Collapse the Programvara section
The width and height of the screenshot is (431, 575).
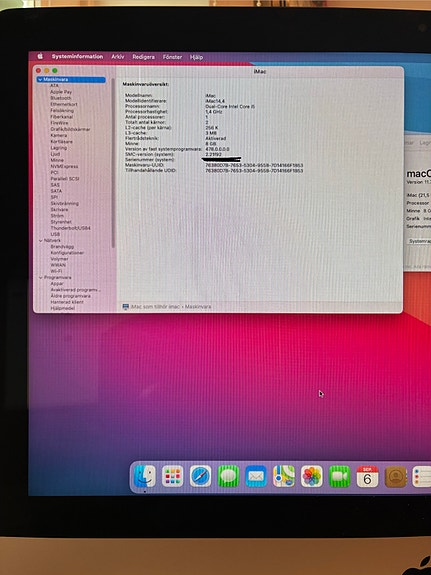coord(41,278)
